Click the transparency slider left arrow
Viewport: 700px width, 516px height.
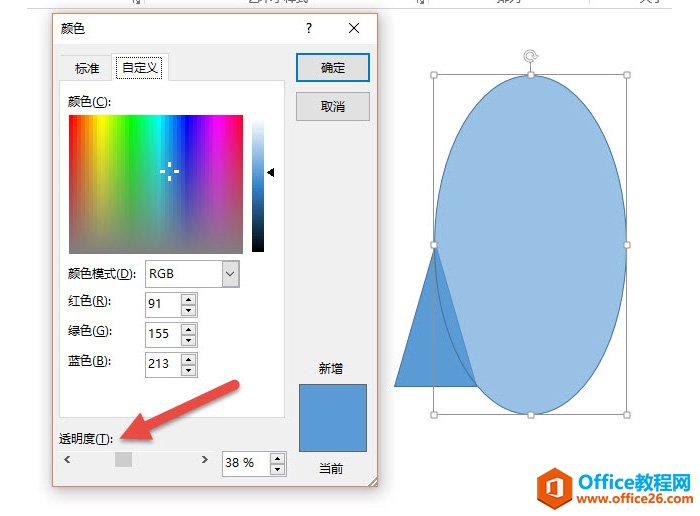click(67, 460)
